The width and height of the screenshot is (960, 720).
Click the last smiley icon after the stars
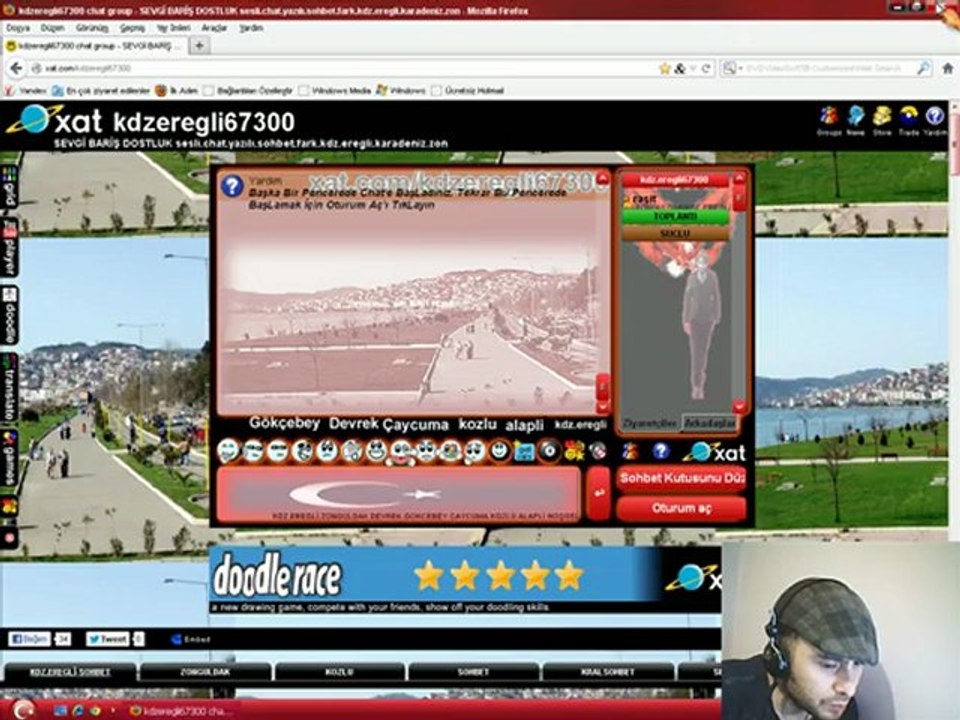[598, 452]
